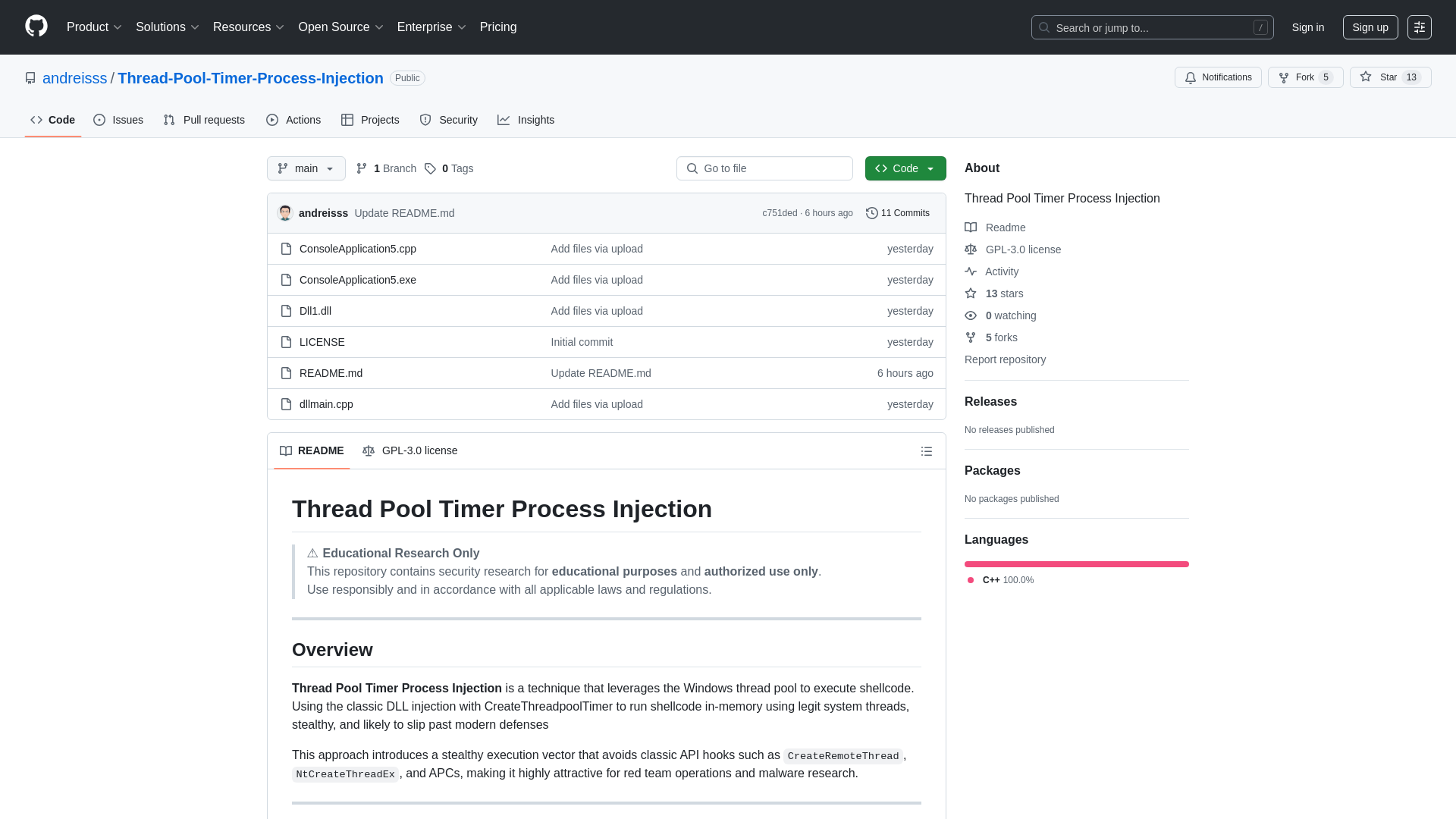Screen dimensions: 1456x819
Task: Open Thread-Pool-Timer-Process-Injection repo link
Action: 250,78
